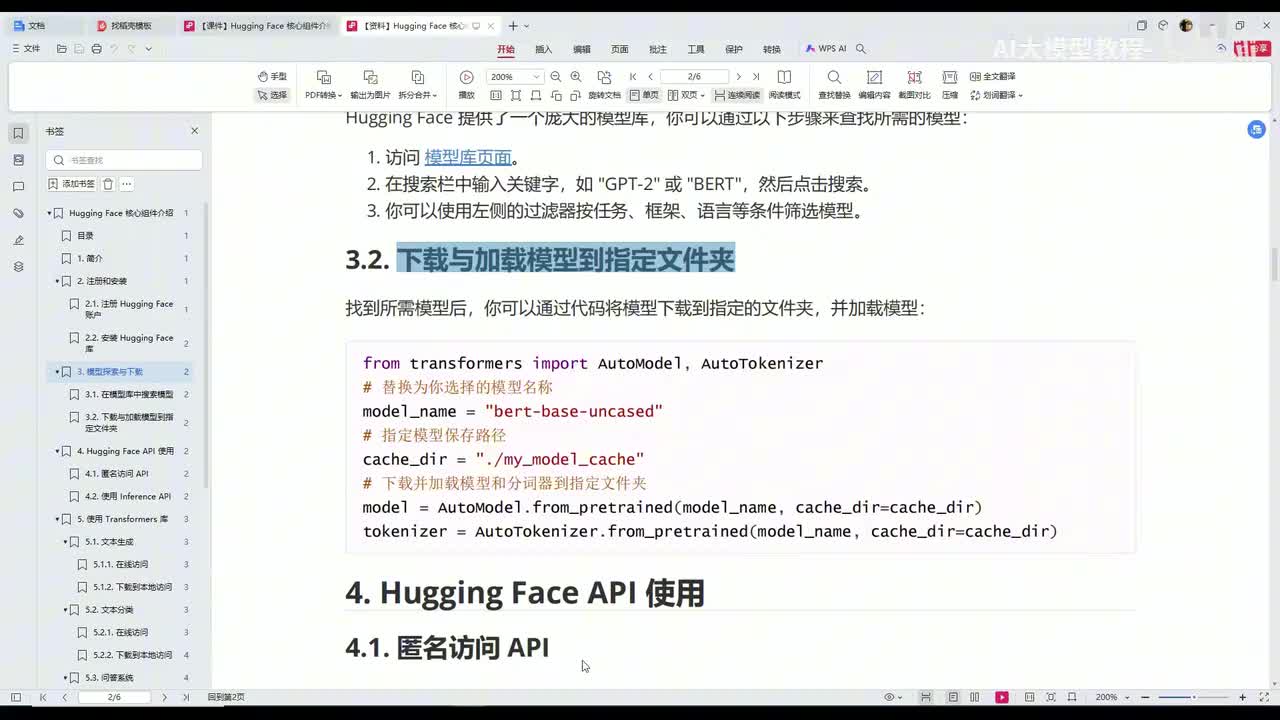Zoom in with the plus magnifier
The width and height of the screenshot is (1280, 720).
point(576,76)
